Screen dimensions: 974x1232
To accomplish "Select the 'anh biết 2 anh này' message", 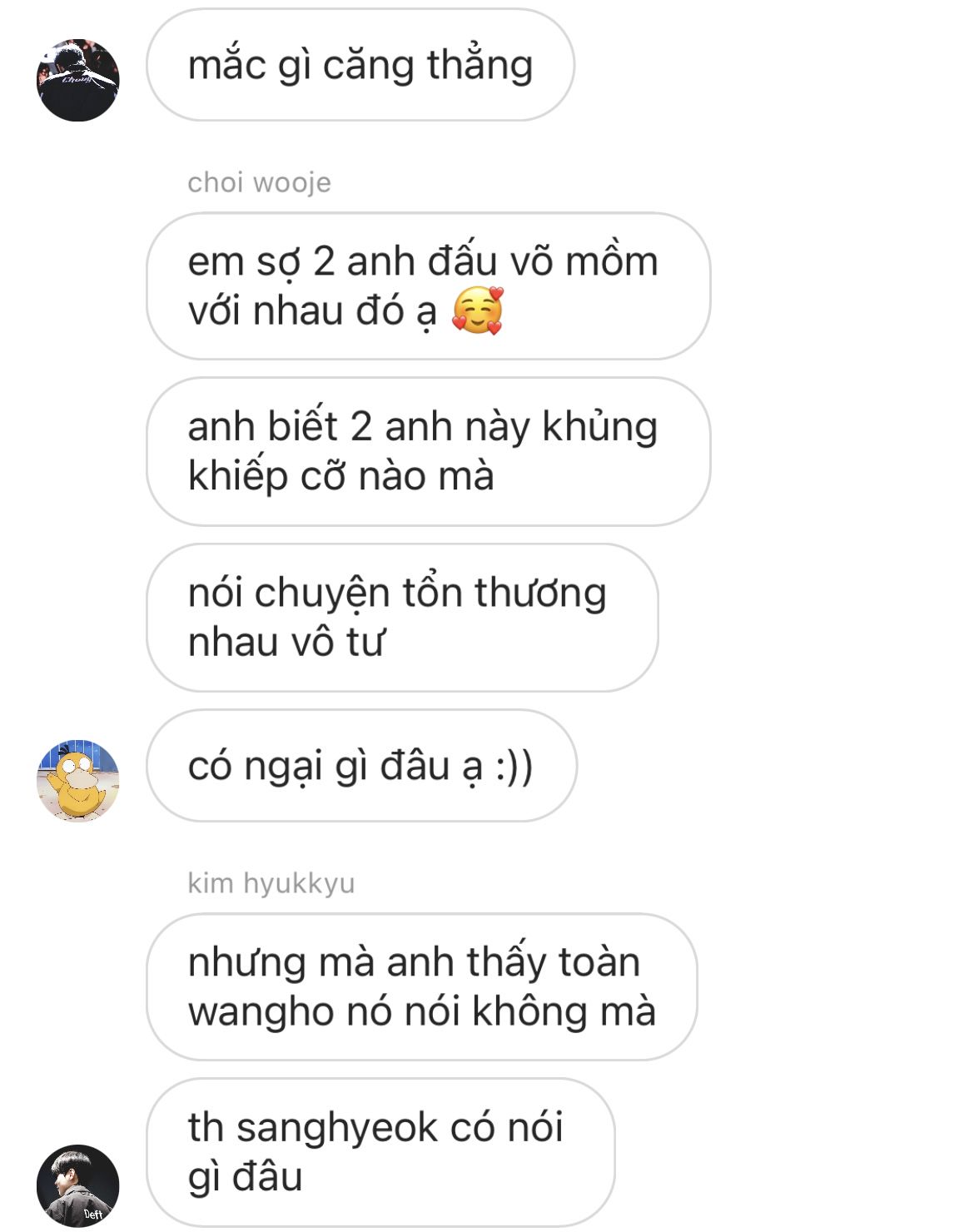I will point(429,451).
